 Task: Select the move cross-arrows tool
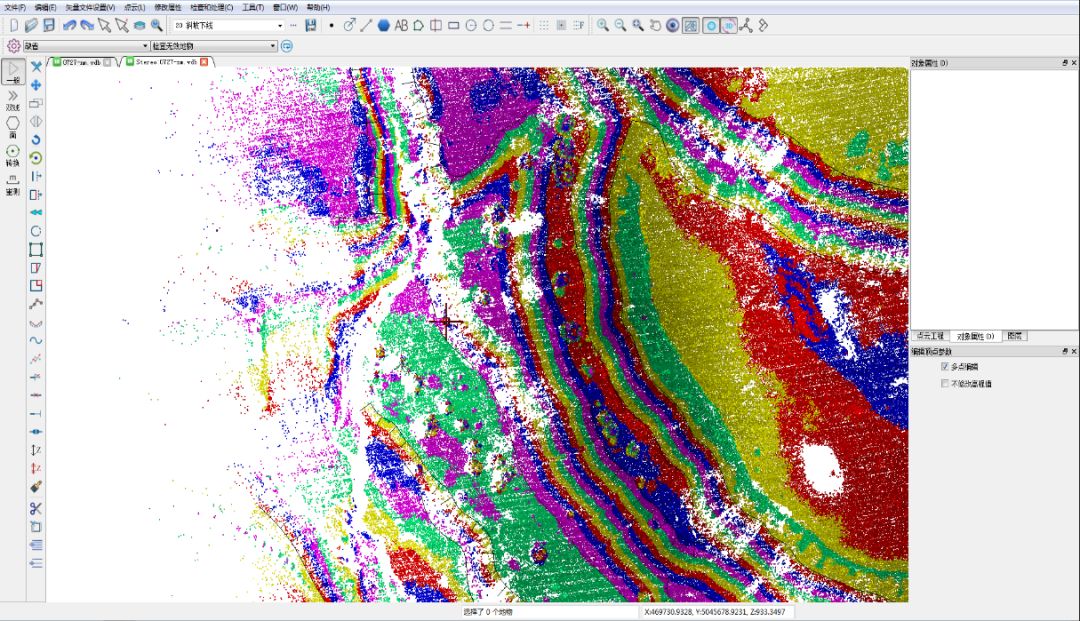point(36,85)
